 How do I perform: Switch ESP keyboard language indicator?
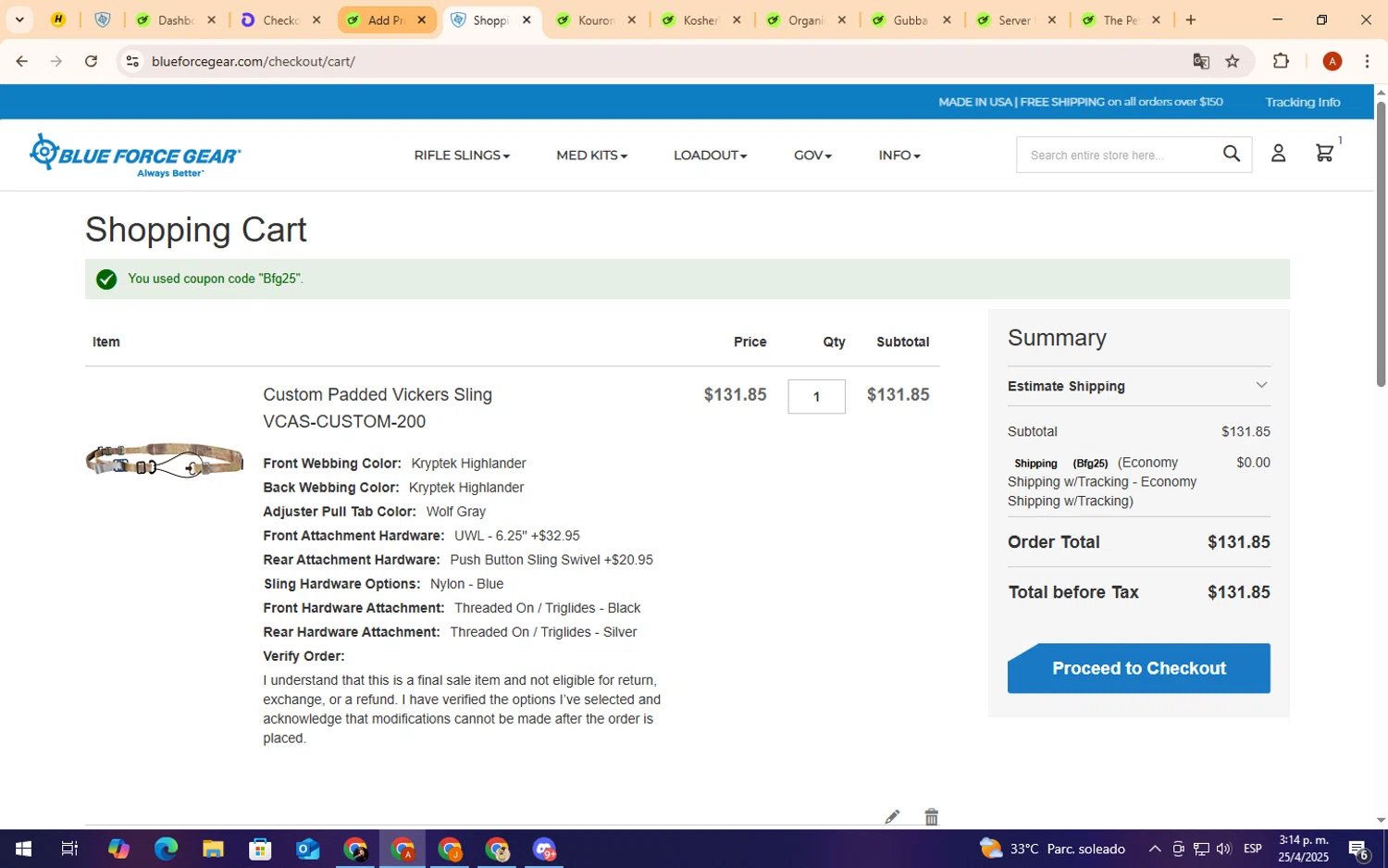1252,849
